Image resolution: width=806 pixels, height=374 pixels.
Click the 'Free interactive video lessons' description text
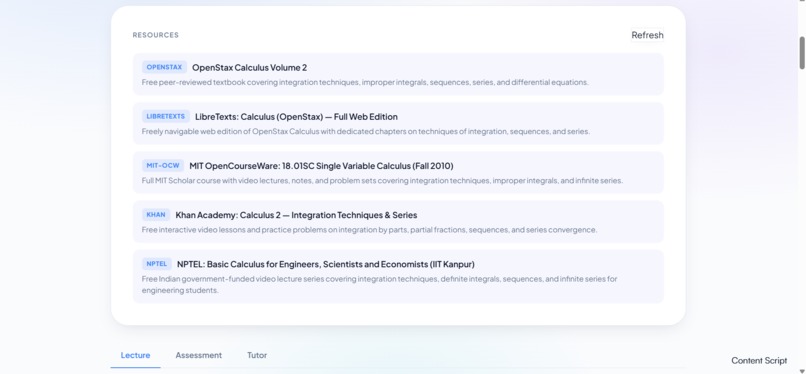click(x=369, y=230)
